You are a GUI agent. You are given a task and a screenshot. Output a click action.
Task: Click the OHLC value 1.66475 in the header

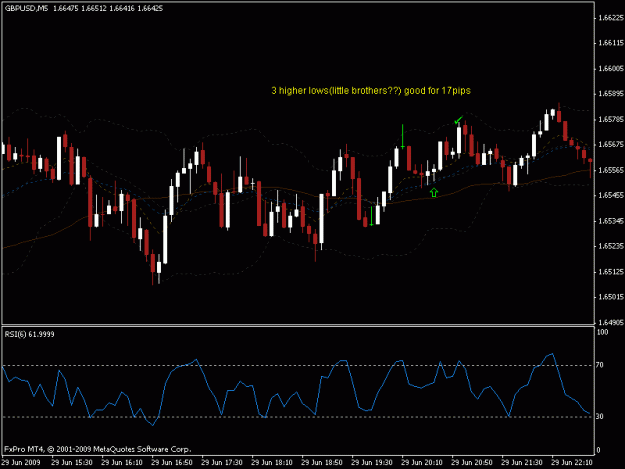(x=65, y=8)
